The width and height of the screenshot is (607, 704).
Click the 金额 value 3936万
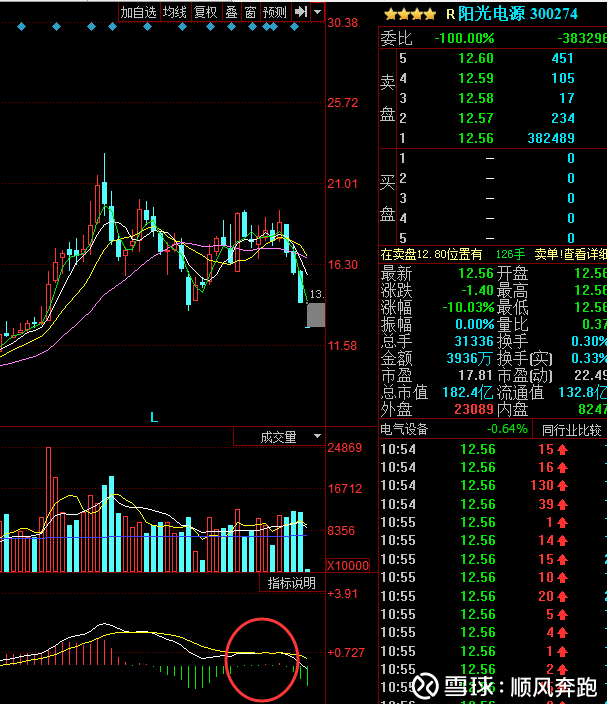(470, 359)
